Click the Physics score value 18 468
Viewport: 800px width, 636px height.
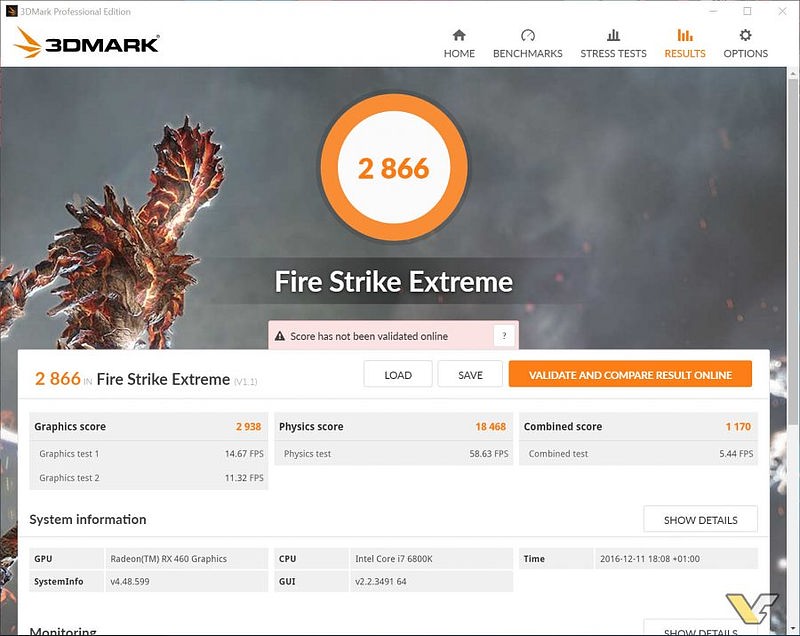coord(490,426)
